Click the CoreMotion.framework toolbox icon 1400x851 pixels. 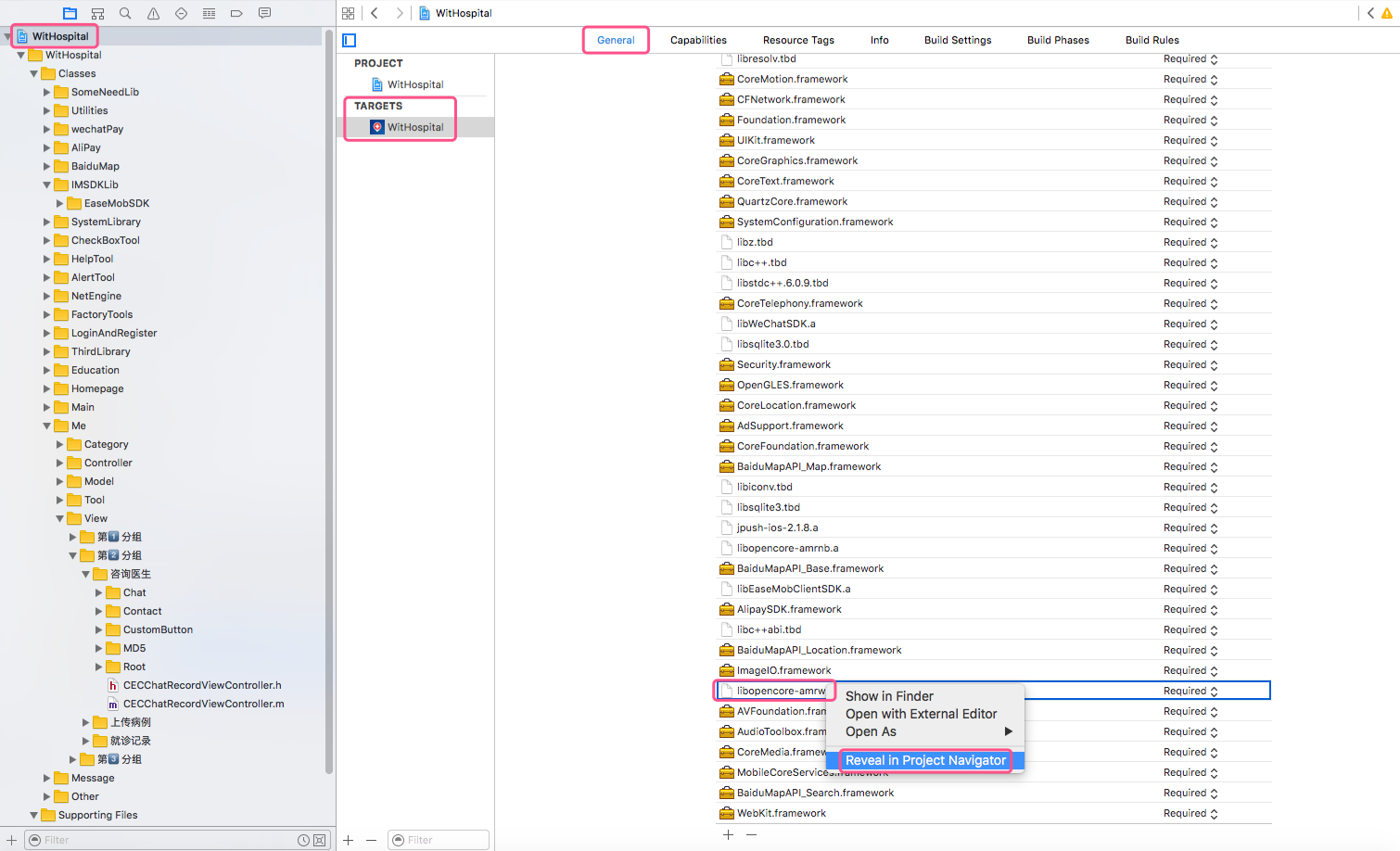click(x=727, y=79)
